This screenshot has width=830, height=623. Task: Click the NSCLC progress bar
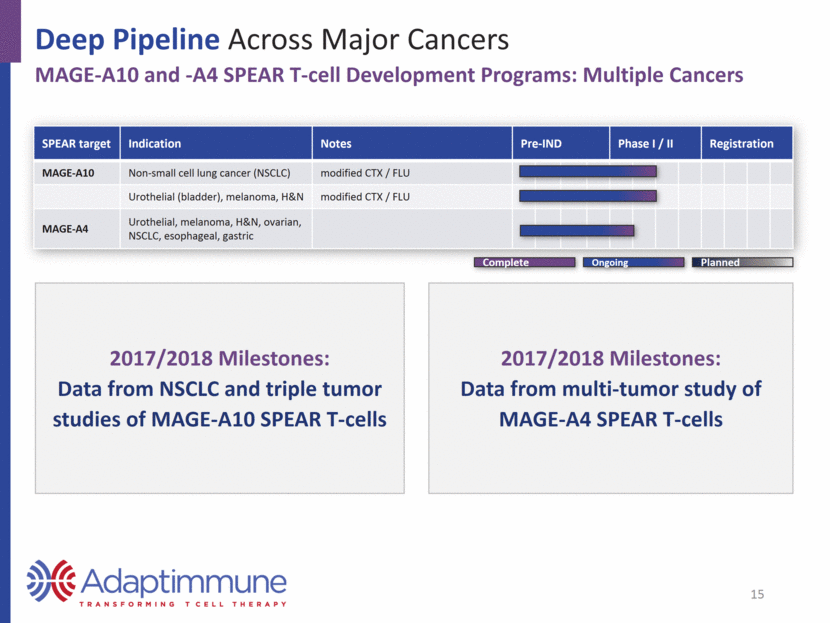pyautogui.click(x=588, y=171)
